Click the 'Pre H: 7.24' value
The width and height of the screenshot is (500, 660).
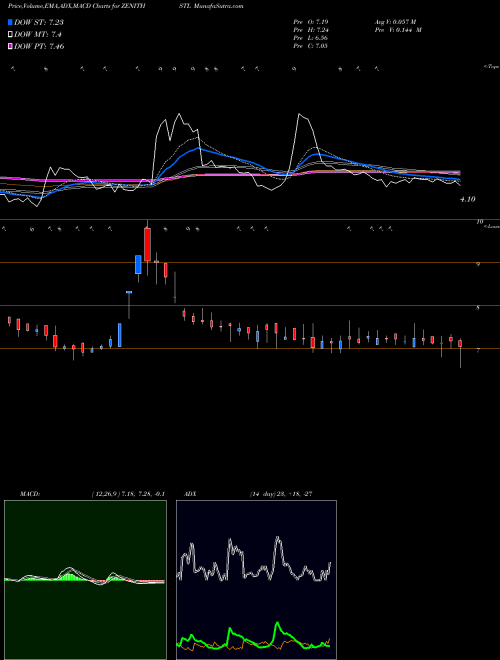[x=311, y=30]
